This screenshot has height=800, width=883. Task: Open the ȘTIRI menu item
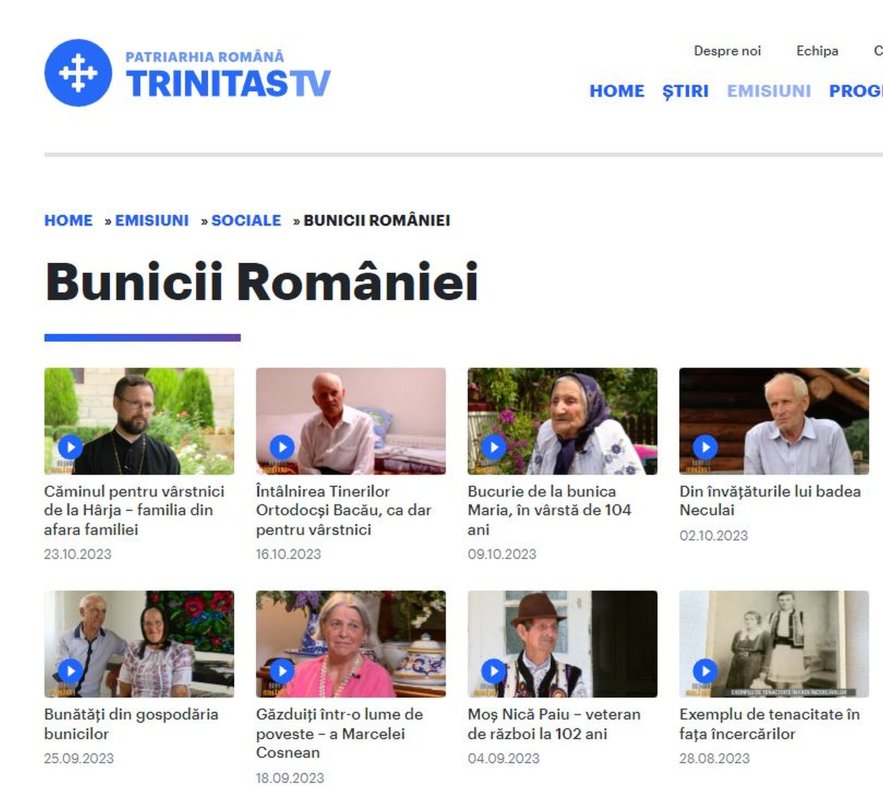[685, 91]
